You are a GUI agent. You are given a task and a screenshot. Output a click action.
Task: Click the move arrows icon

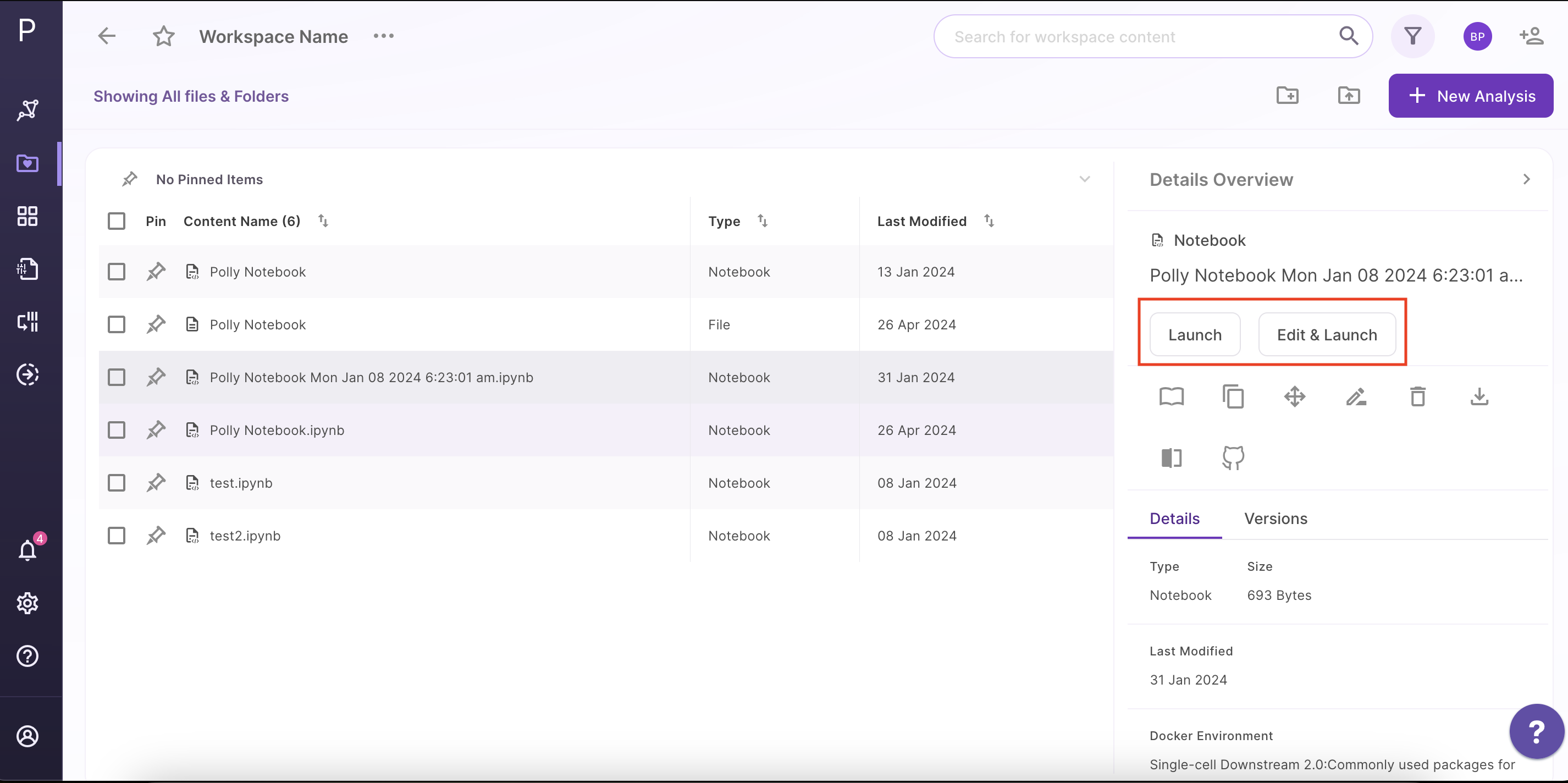[1295, 397]
